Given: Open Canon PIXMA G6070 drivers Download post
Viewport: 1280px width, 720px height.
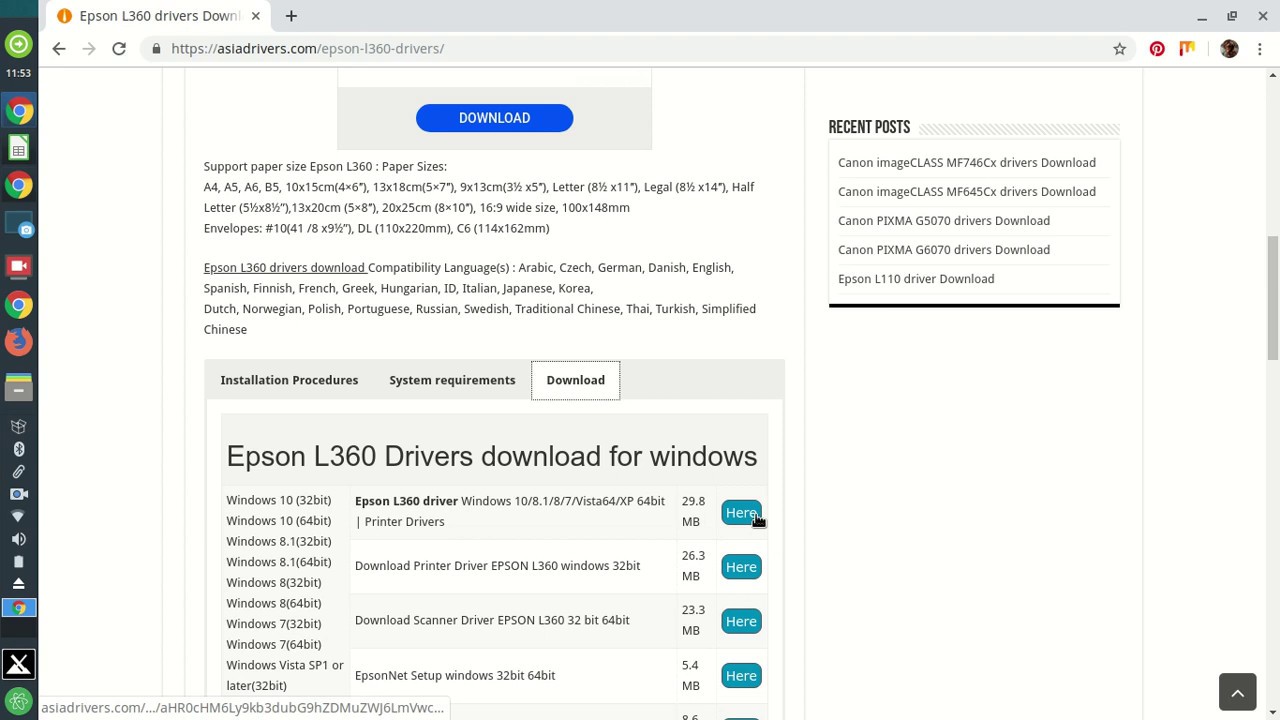Looking at the screenshot, I should click(944, 249).
